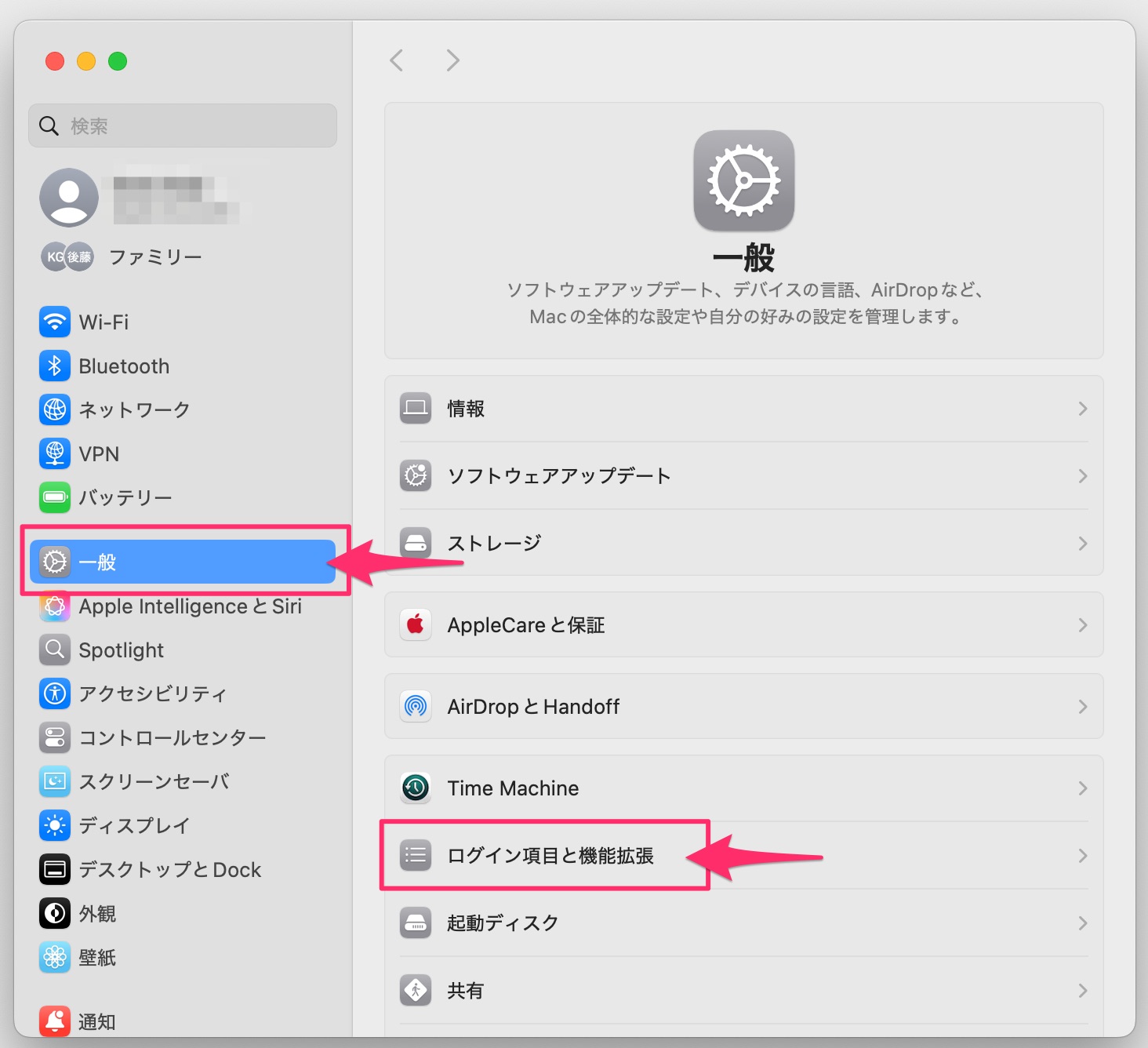
Task: Click the yellow minimize window button
Action: pyautogui.click(x=86, y=61)
